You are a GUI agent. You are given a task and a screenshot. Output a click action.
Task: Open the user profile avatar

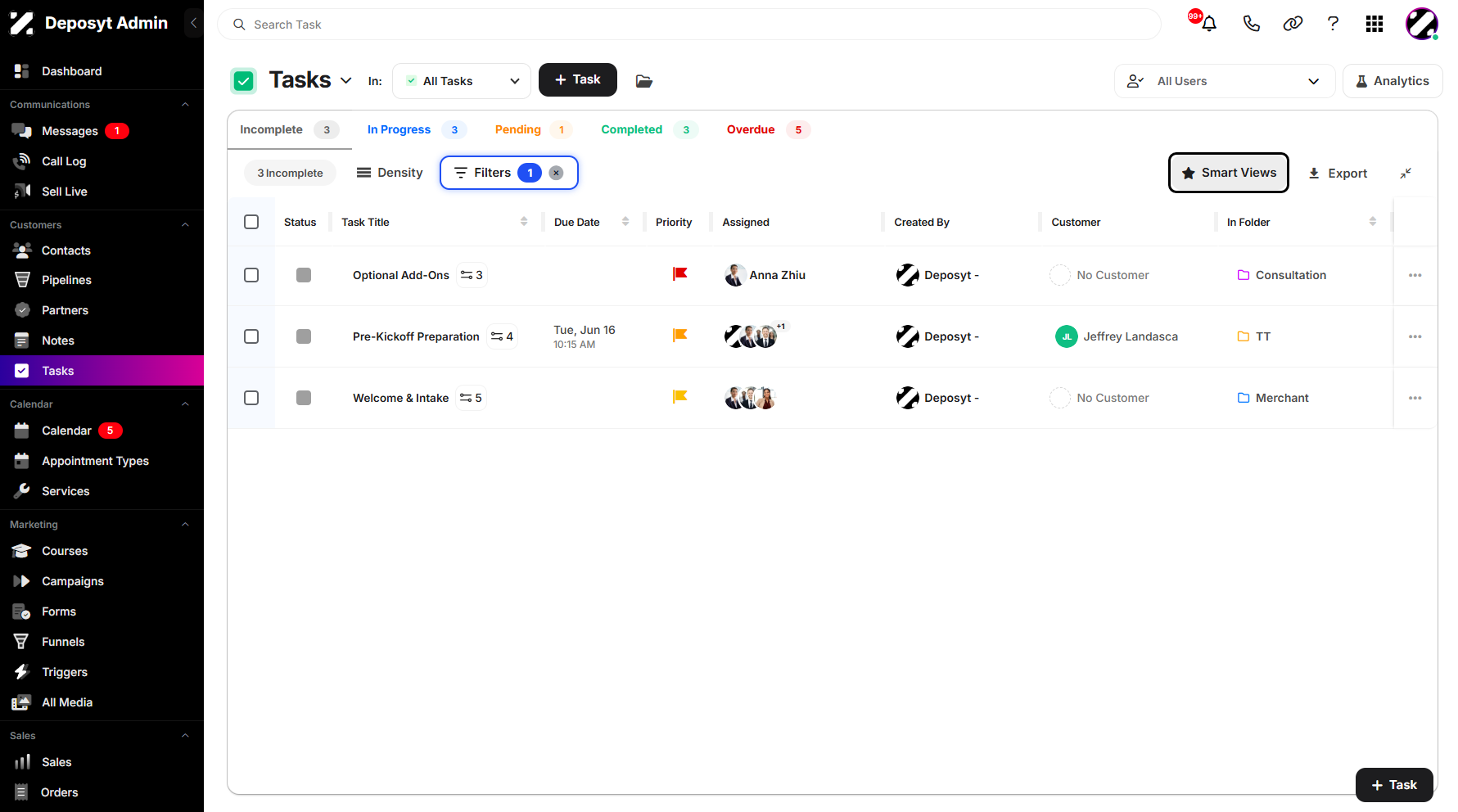click(1422, 24)
